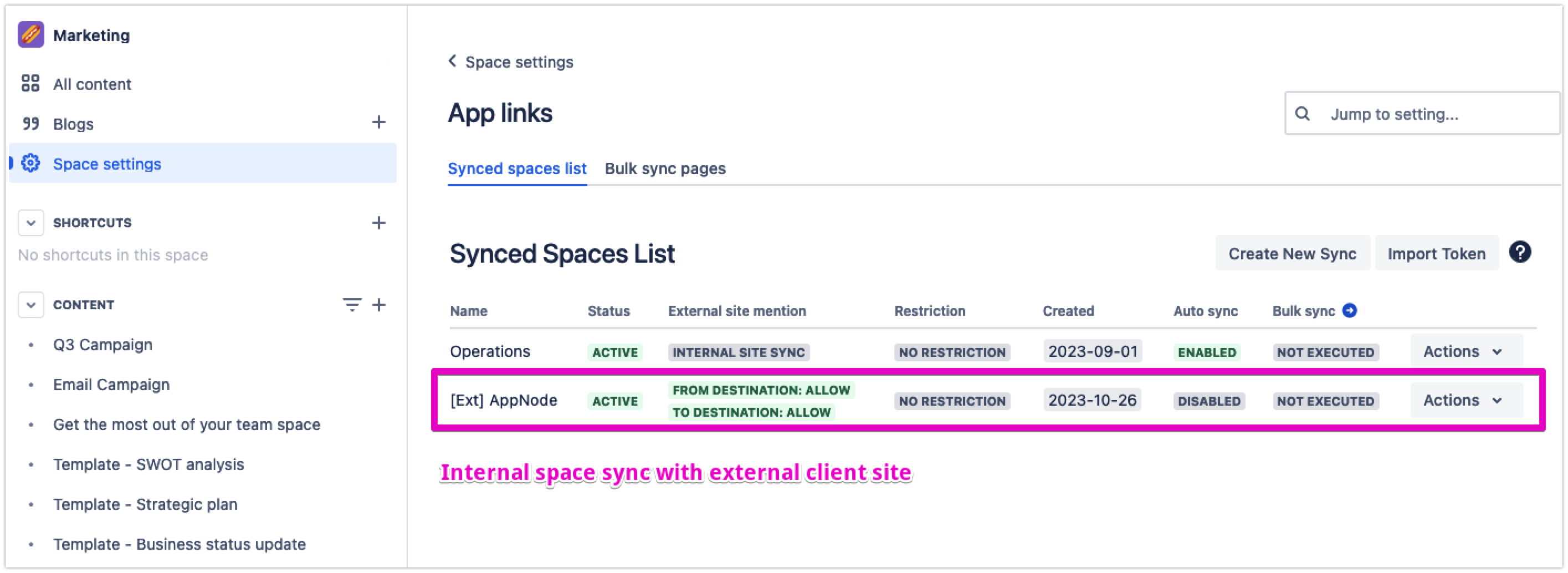Click the Import Token button

pos(1437,253)
